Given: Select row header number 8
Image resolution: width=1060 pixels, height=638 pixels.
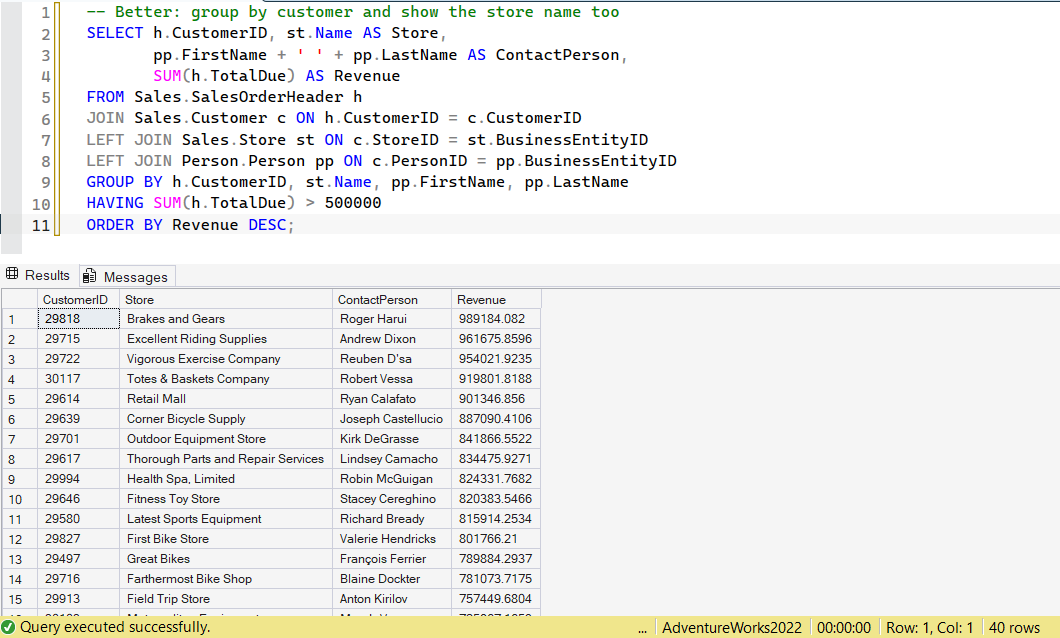Looking at the screenshot, I should (x=20, y=460).
